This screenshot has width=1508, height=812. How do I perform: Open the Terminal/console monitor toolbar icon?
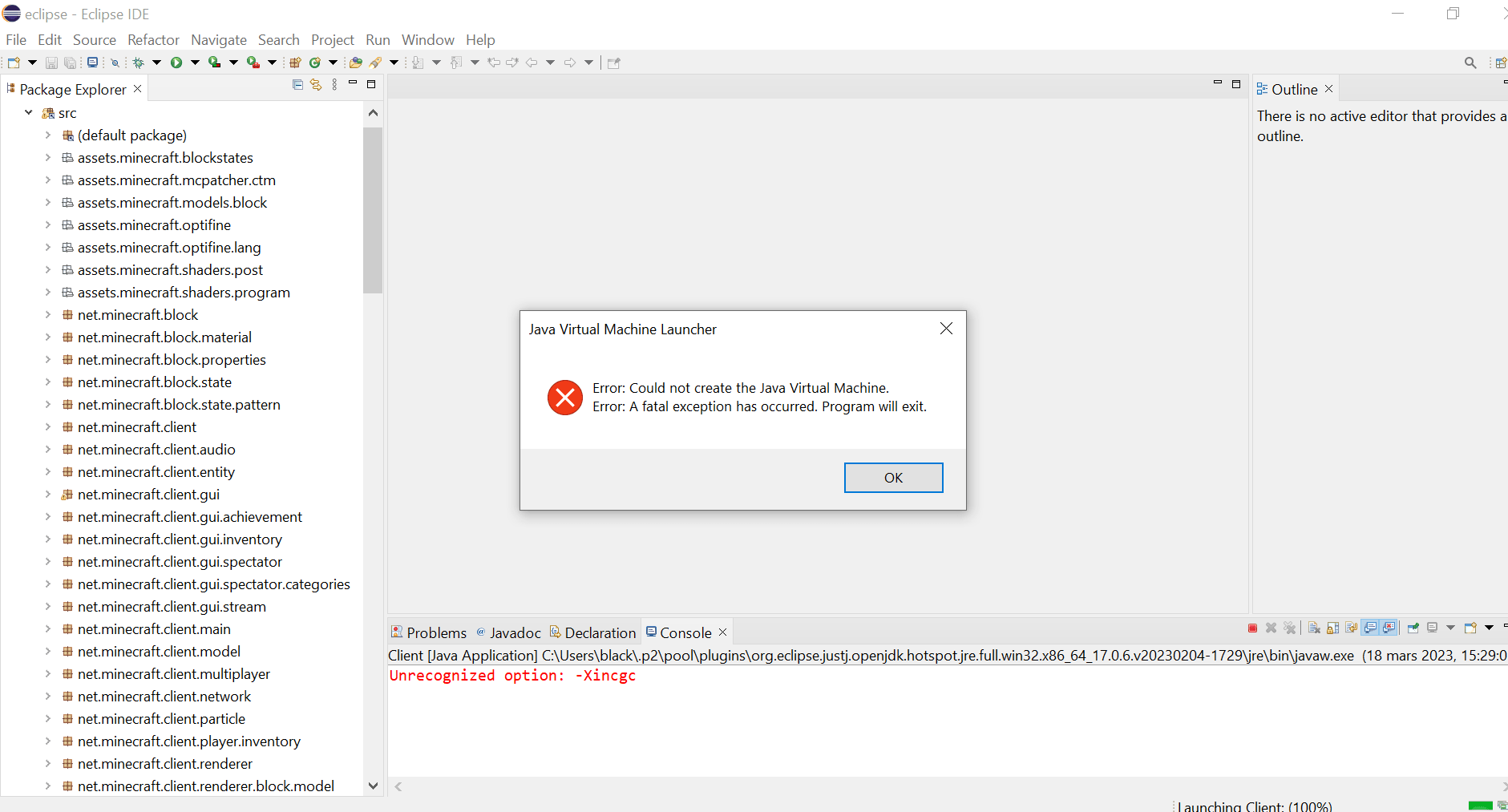pos(93,63)
